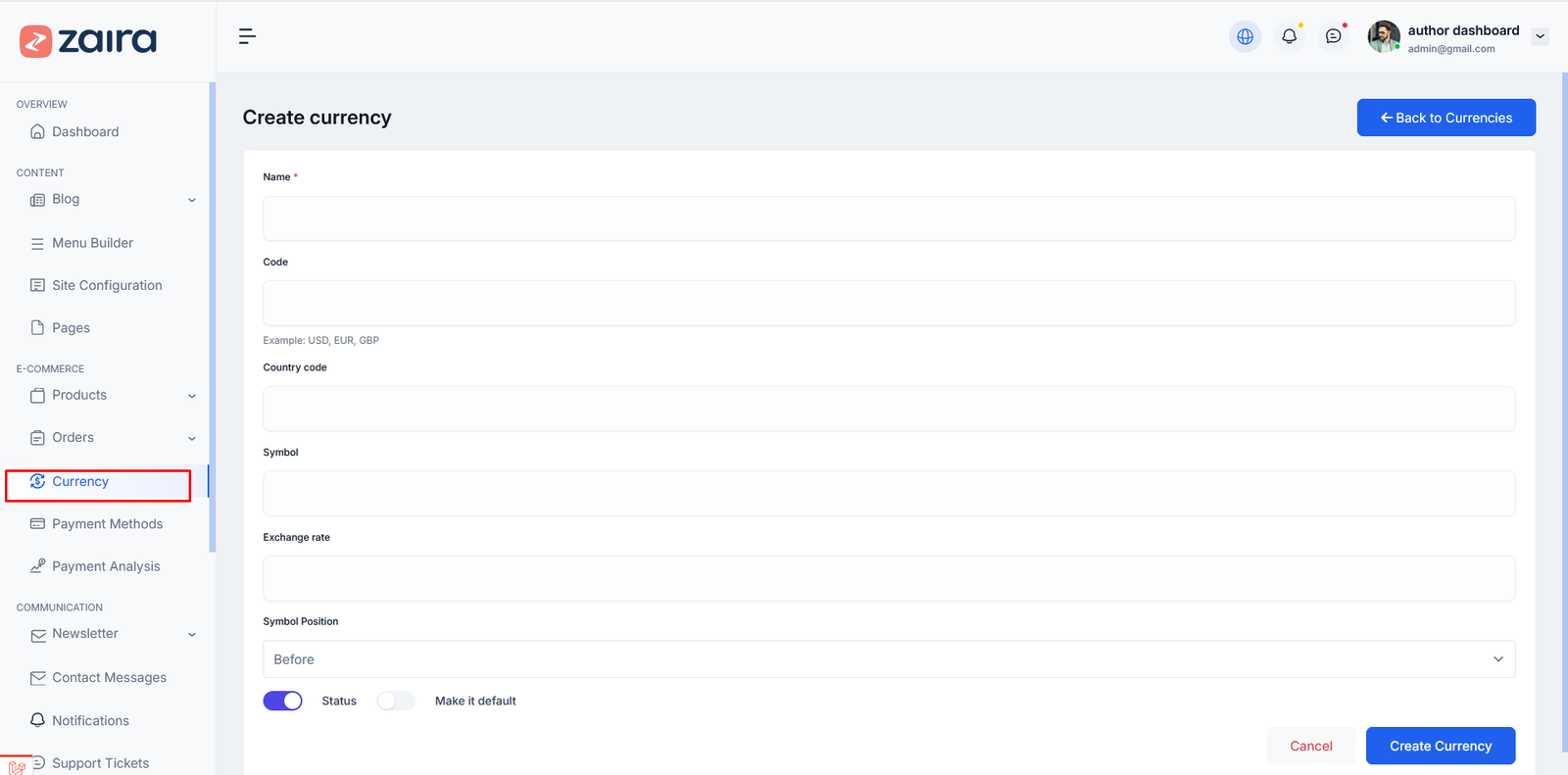The image size is (1568, 775).
Task: Click the Dashboard home icon
Action: point(37,131)
